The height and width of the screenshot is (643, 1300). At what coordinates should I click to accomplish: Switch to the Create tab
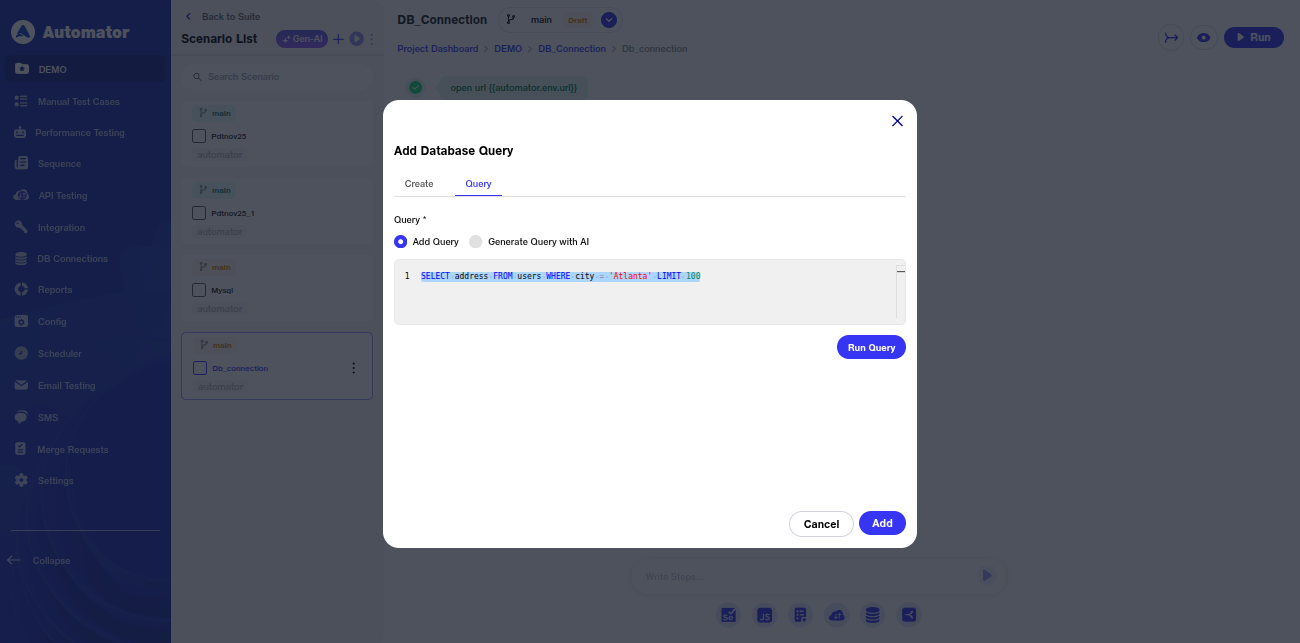click(x=419, y=184)
